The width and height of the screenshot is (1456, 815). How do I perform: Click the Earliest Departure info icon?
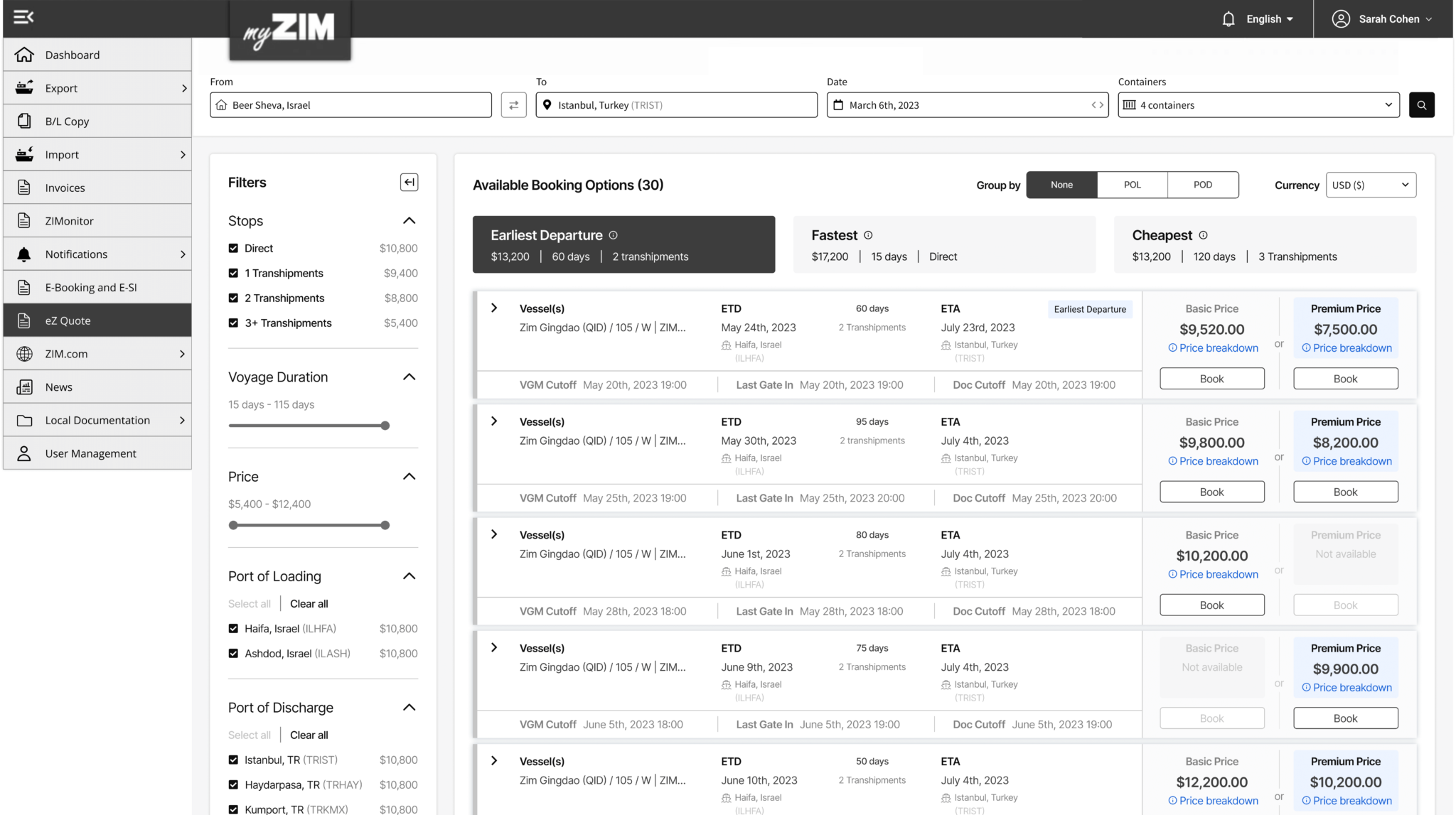tap(614, 235)
